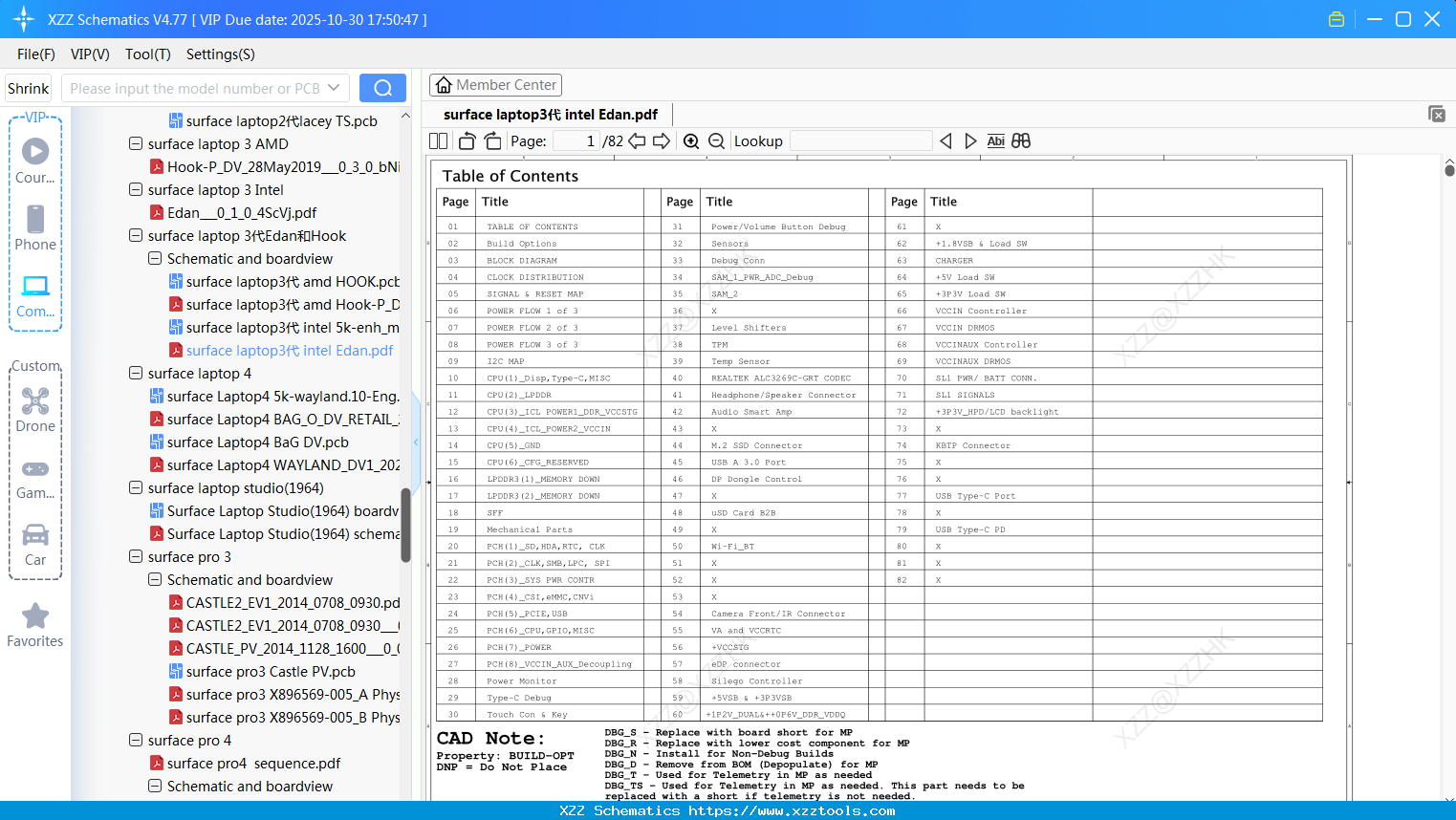The image size is (1456, 820).
Task: Click the PDF viewer vertical scrollbar
Action: click(x=1449, y=169)
